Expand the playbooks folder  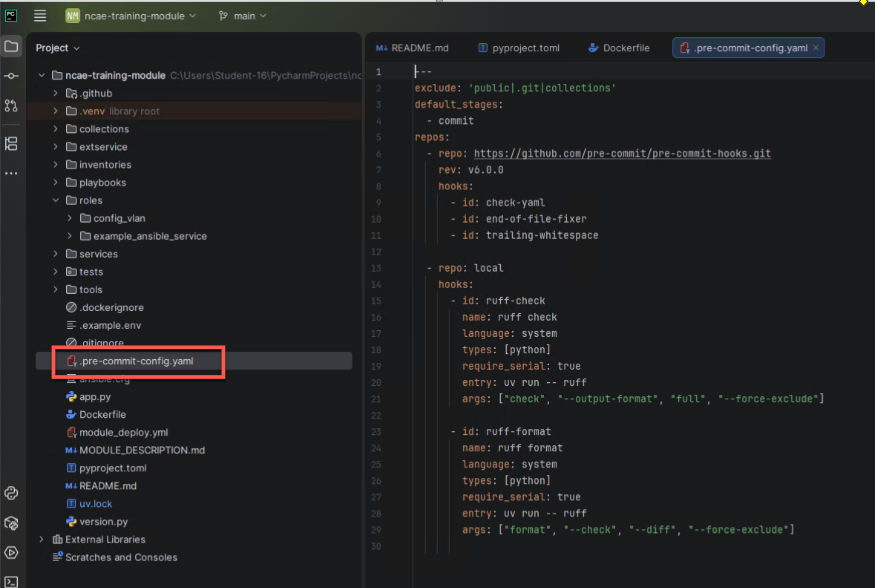[x=55, y=182]
